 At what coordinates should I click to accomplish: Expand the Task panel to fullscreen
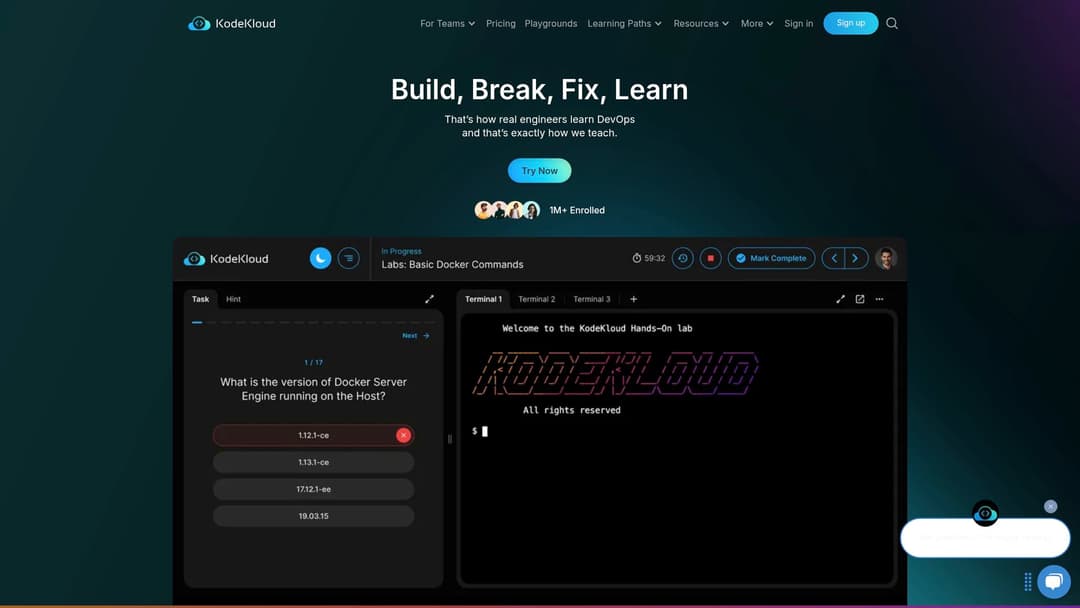coord(429,299)
